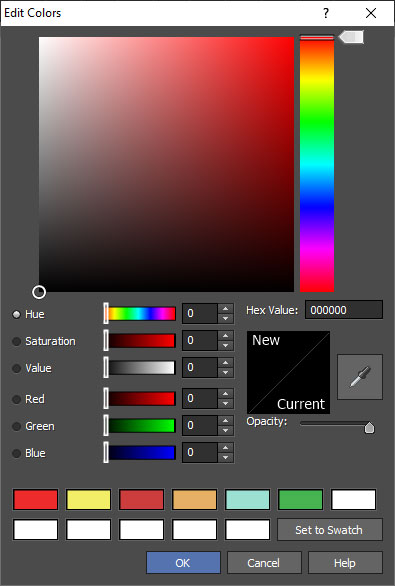
Task: Click the Cancel button
Action: coord(264,562)
